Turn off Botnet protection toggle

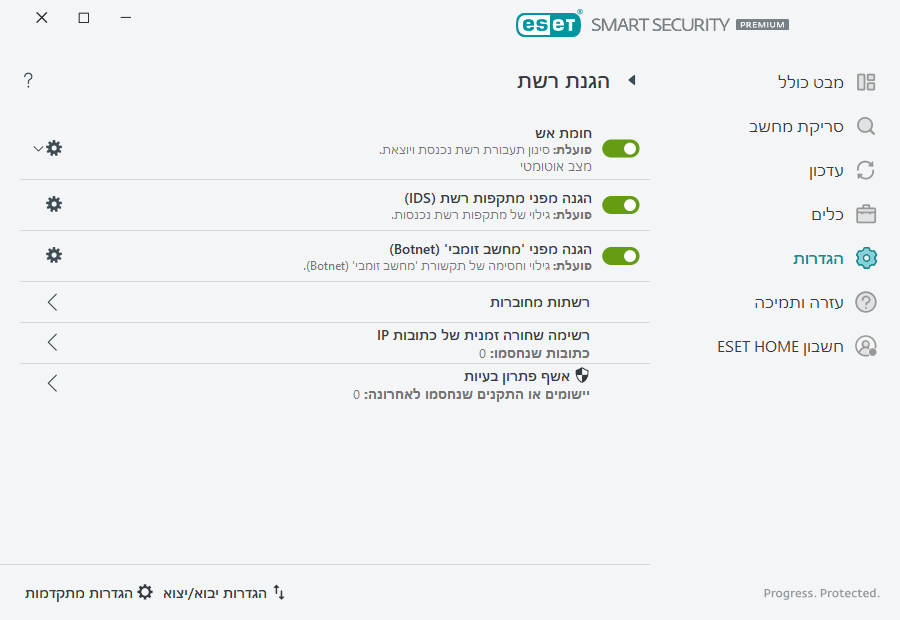pos(620,255)
